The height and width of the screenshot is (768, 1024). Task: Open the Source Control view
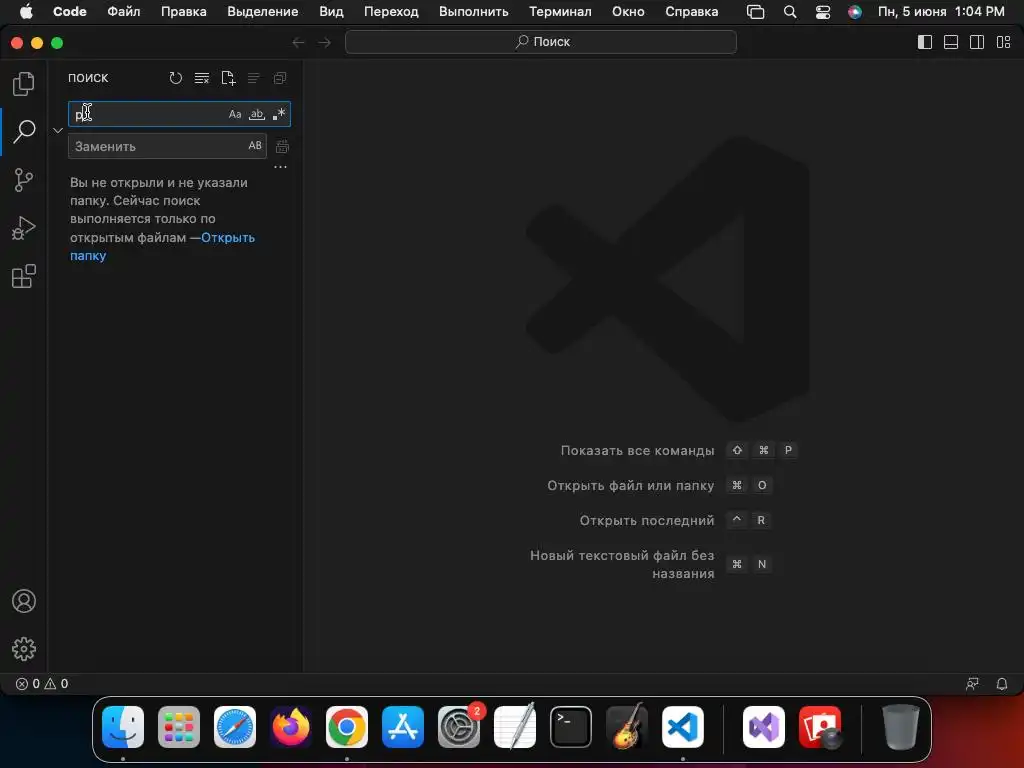tap(24, 180)
